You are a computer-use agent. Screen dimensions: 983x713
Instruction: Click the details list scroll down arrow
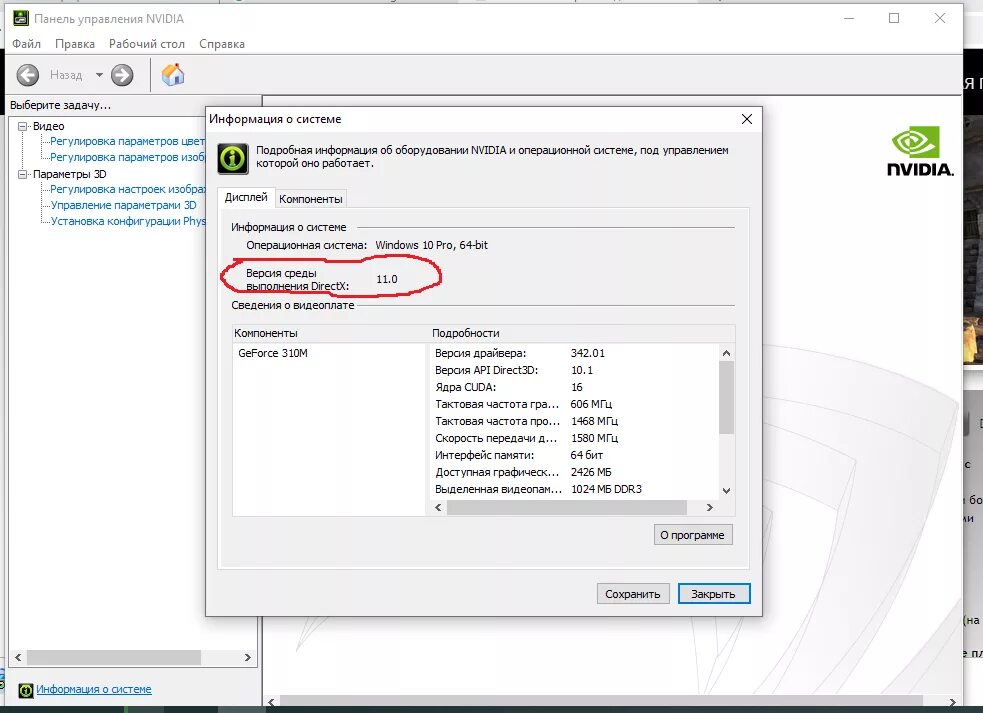tap(726, 490)
